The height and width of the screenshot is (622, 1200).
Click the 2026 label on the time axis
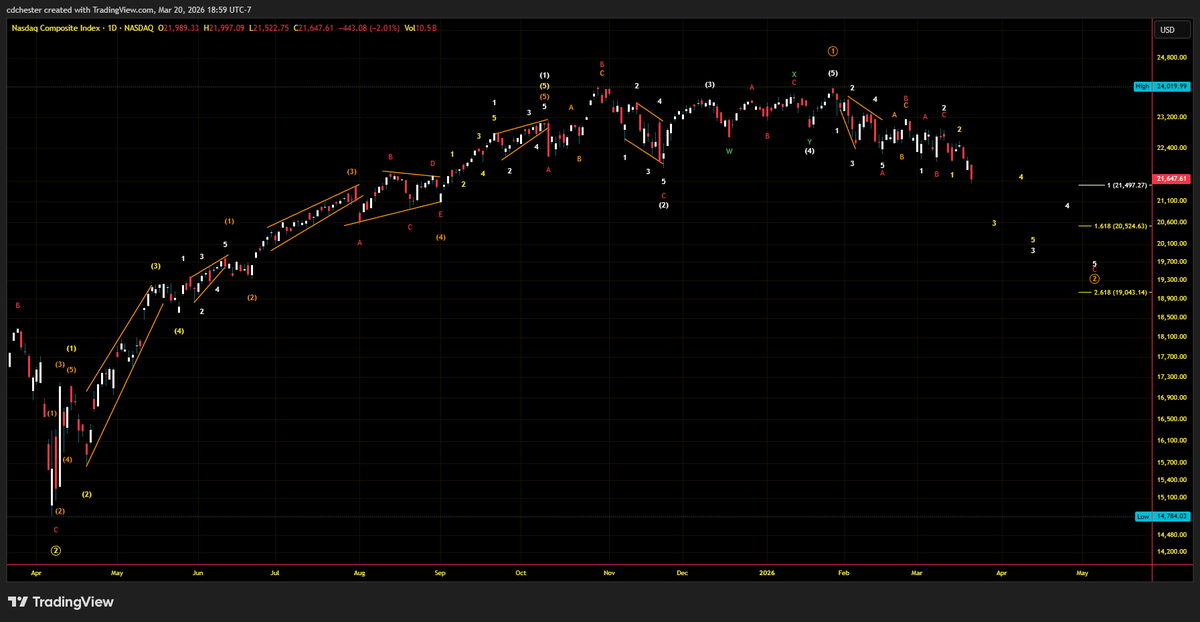pos(765,574)
